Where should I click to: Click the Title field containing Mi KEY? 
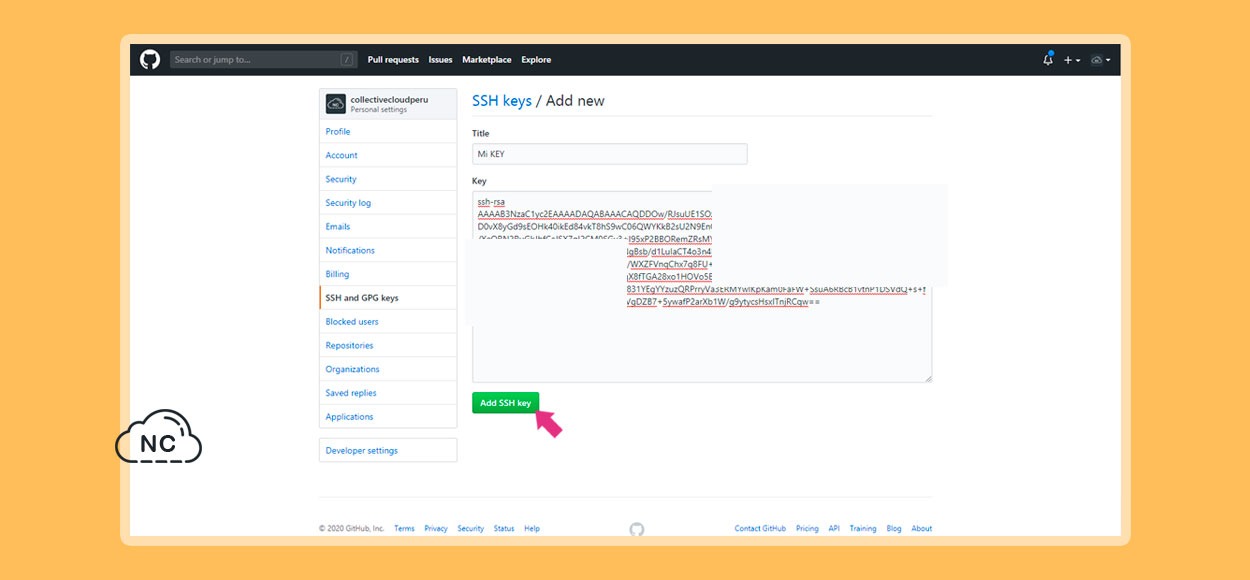coord(610,154)
